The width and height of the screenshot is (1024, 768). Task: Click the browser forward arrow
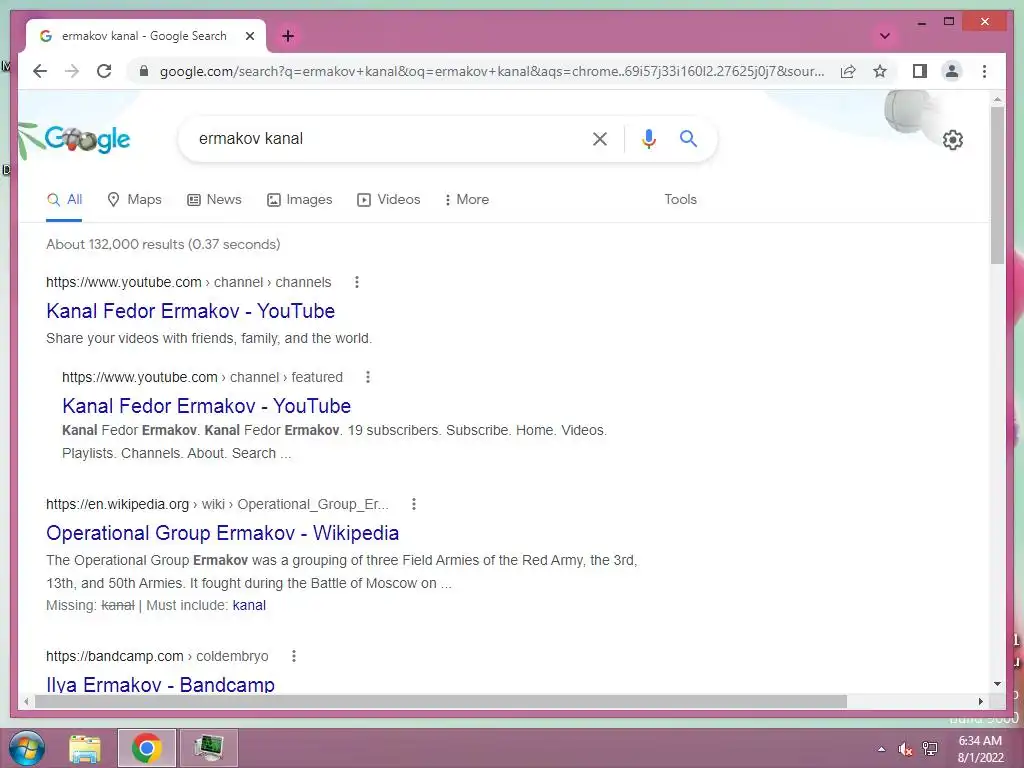(72, 71)
